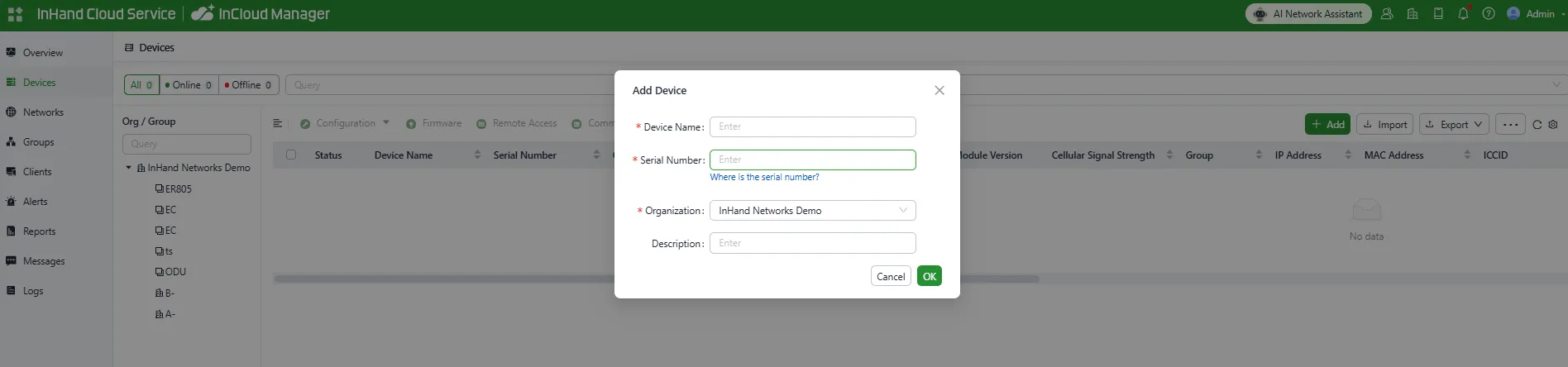
Task: Open the user accounts icon in header
Action: click(1387, 14)
